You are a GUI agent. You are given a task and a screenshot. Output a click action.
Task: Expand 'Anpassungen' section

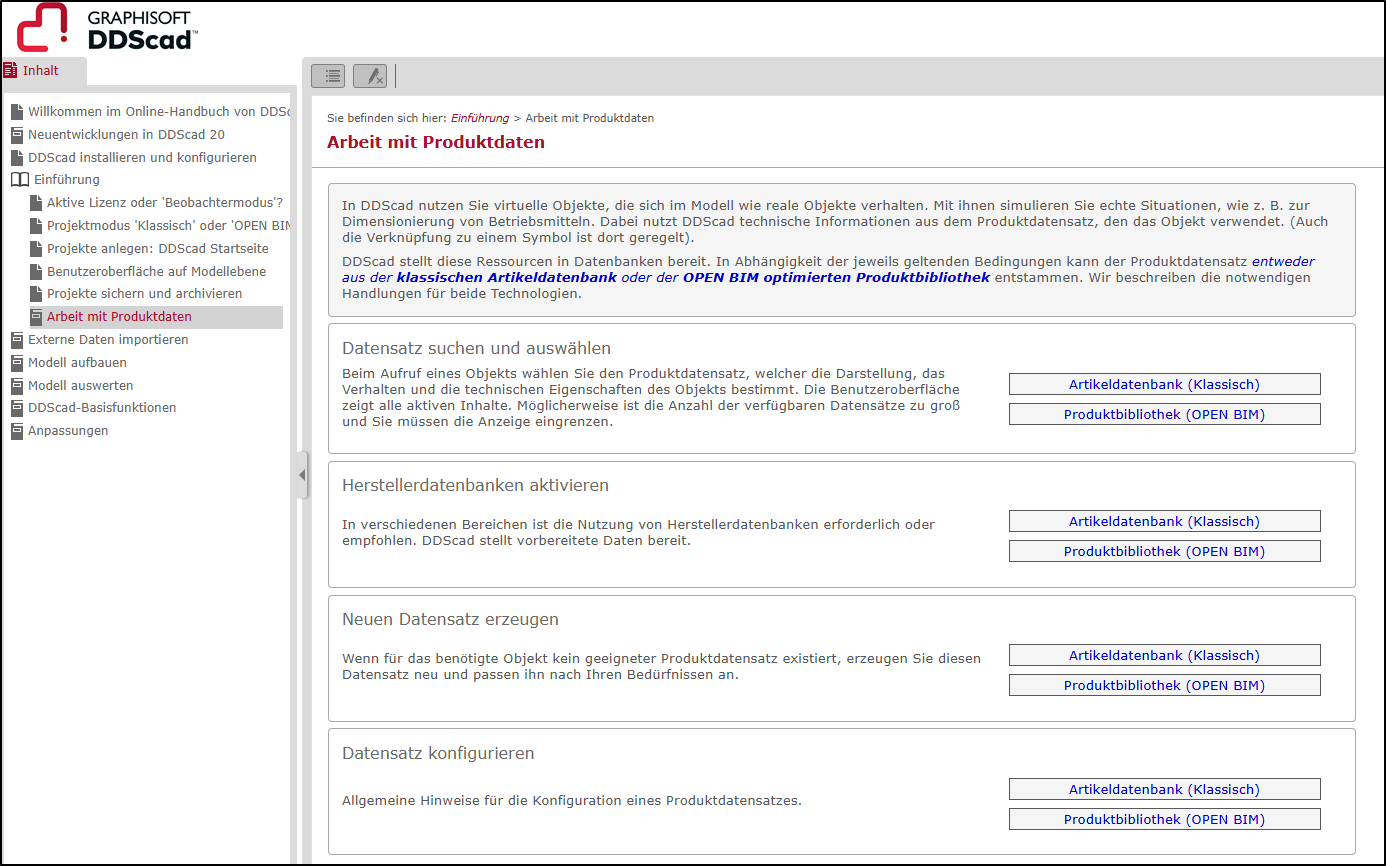pos(59,431)
